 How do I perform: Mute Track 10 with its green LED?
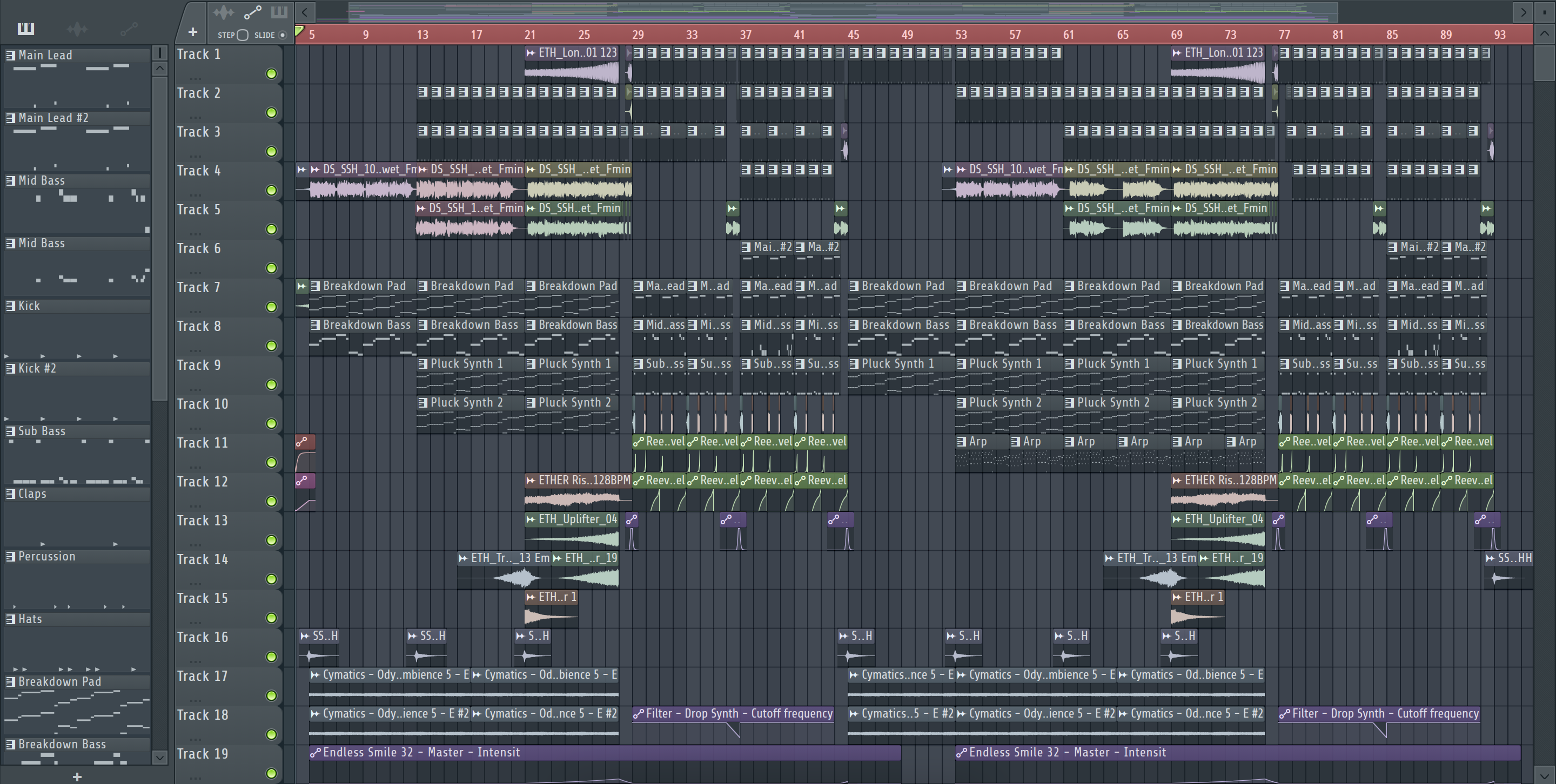pyautogui.click(x=271, y=424)
